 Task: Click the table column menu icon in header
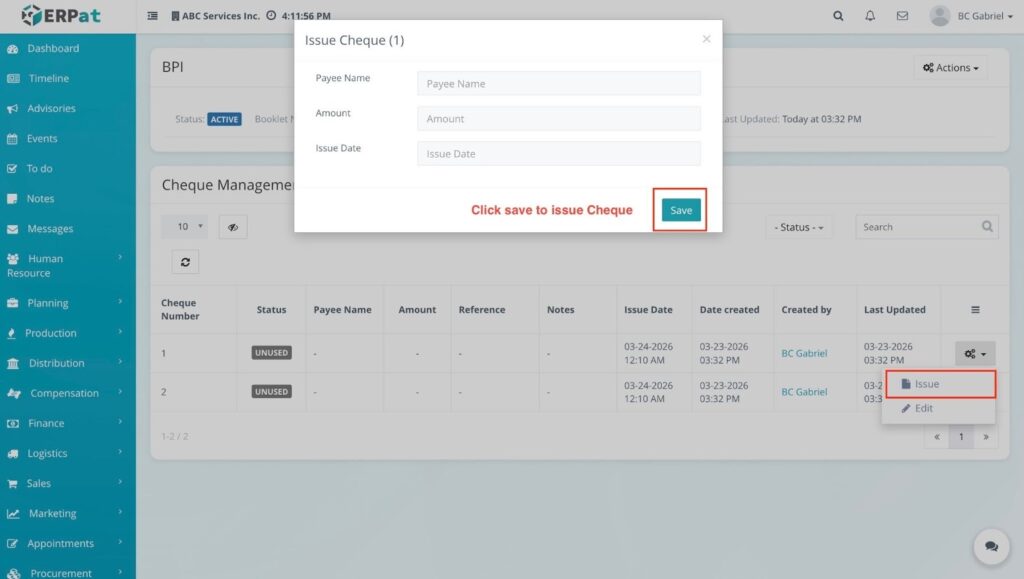click(975, 310)
